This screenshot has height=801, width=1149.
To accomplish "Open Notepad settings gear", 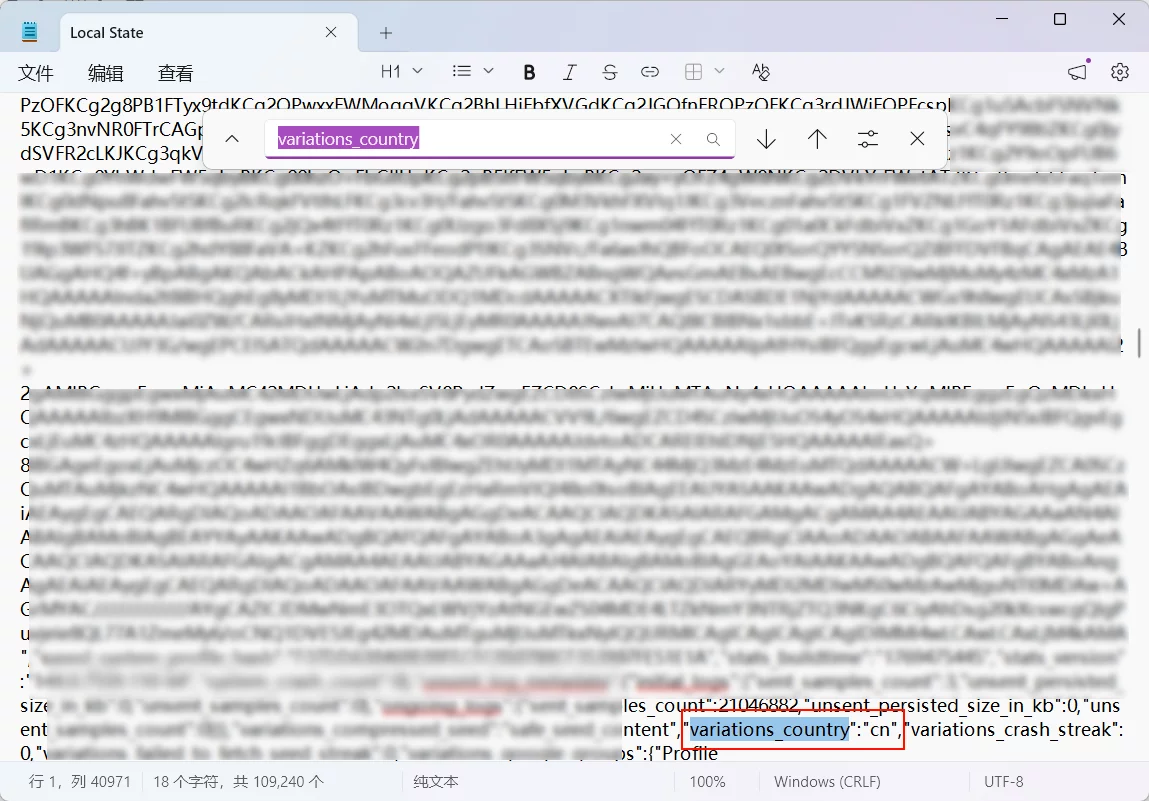I will [x=1120, y=72].
